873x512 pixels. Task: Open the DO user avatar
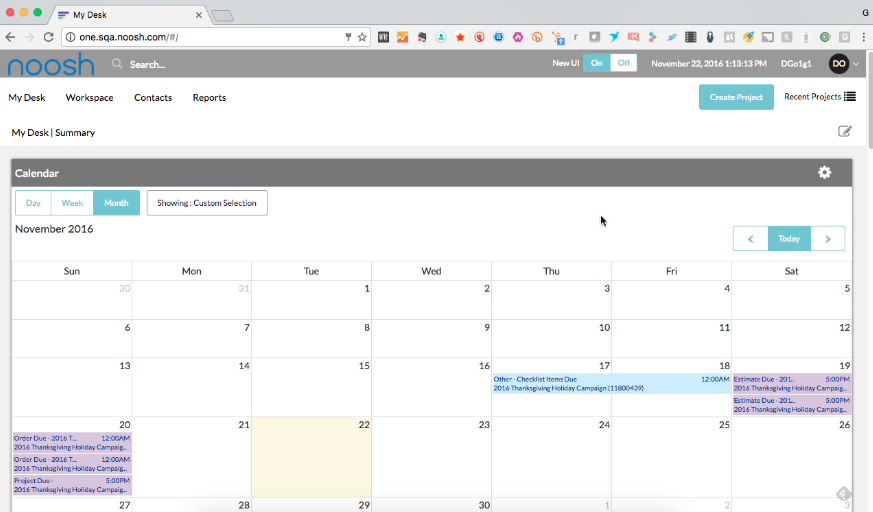(839, 63)
